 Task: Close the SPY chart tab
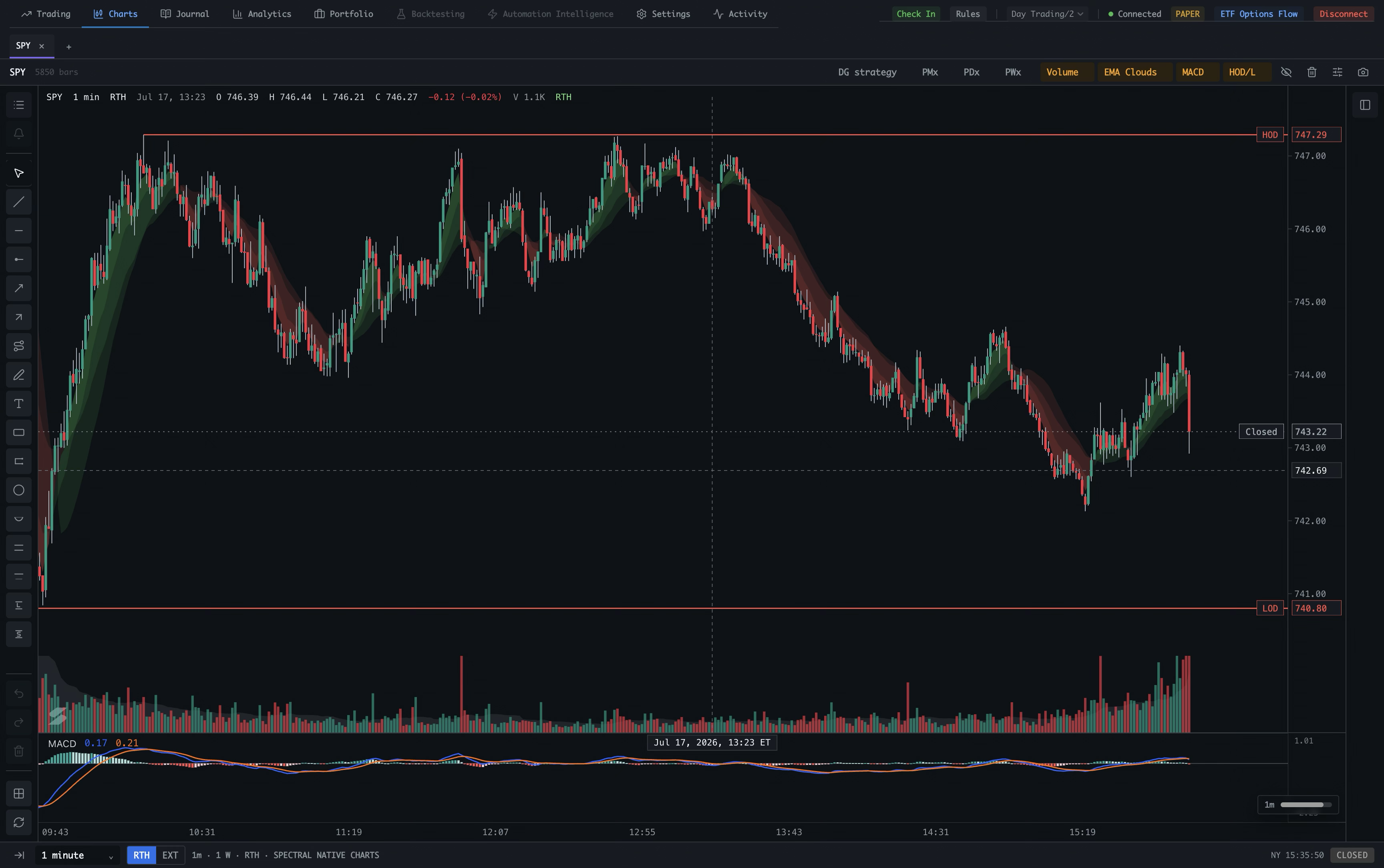coord(41,46)
